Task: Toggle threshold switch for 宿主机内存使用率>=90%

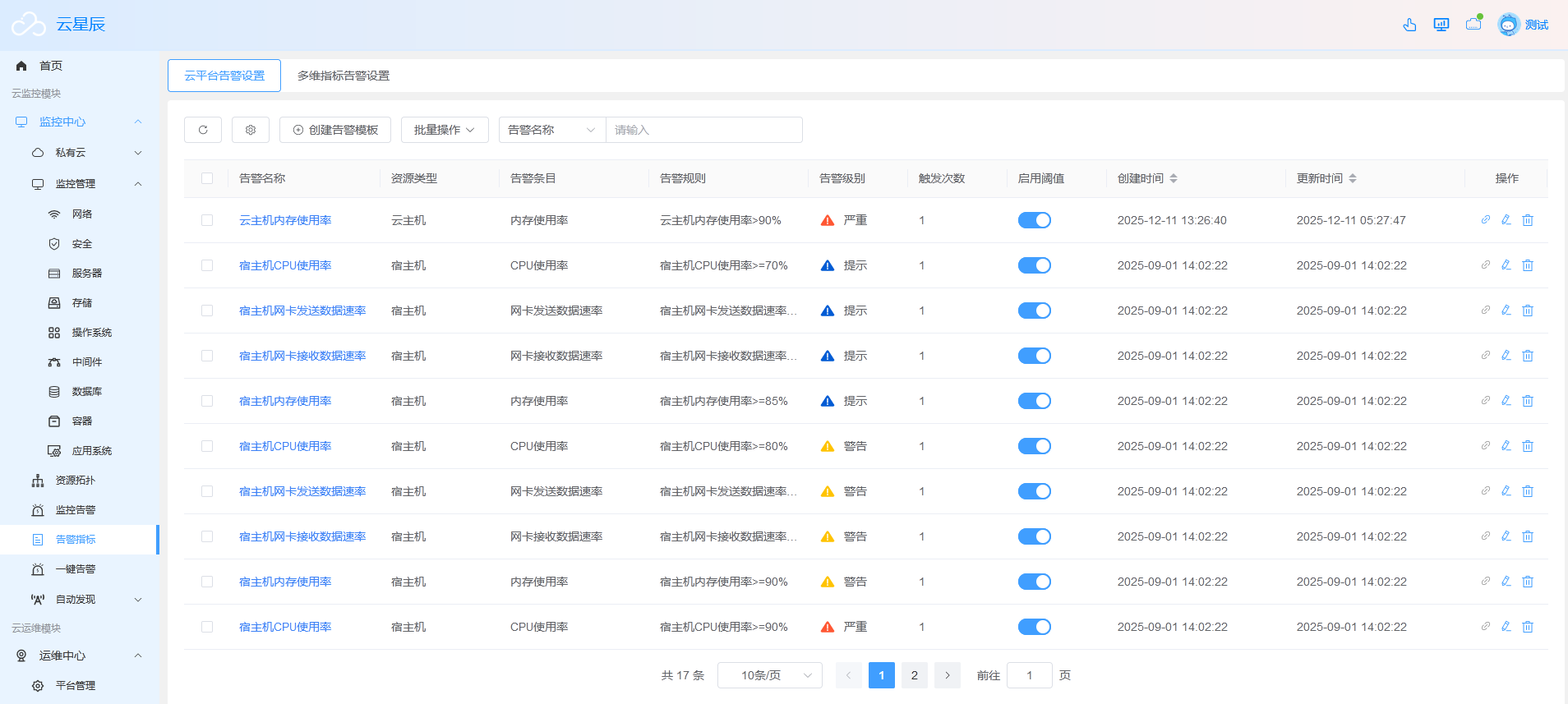Action: [1035, 582]
